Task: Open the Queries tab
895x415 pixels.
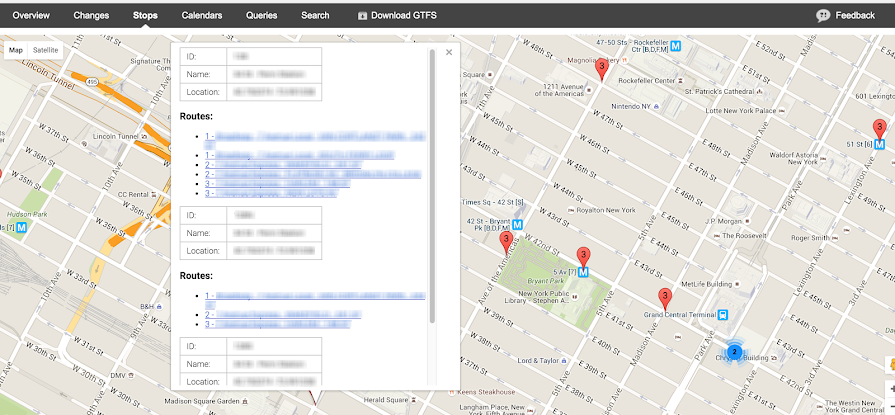Action: [x=261, y=15]
